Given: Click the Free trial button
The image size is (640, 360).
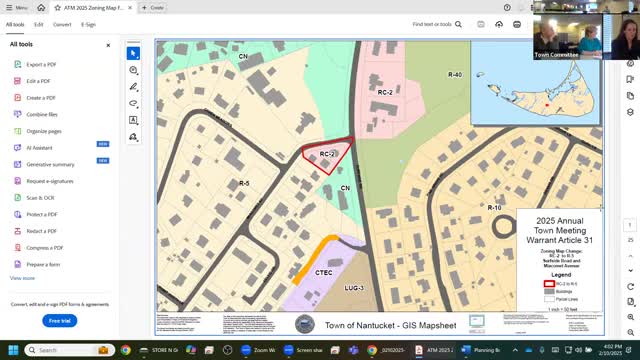Looking at the screenshot, I should coord(60,321).
